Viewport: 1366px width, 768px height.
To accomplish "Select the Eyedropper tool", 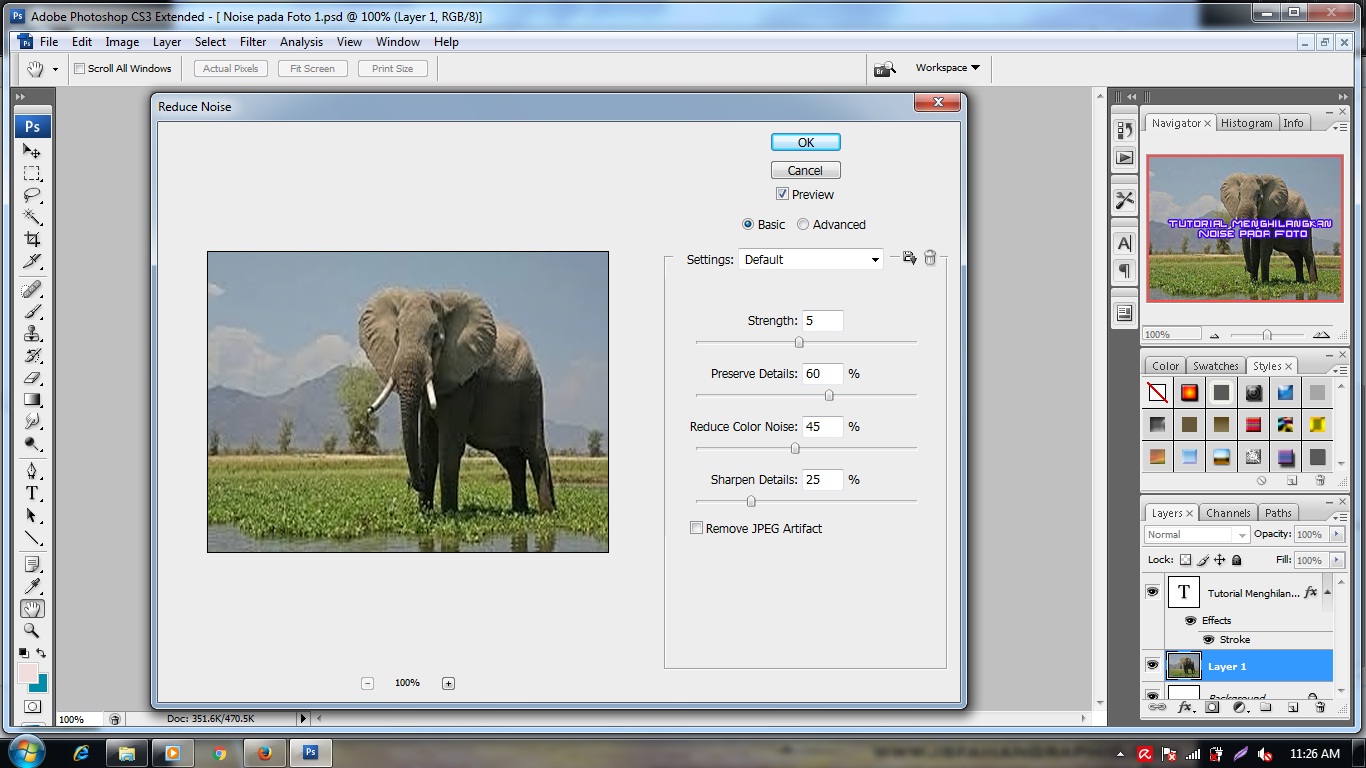I will [32, 587].
